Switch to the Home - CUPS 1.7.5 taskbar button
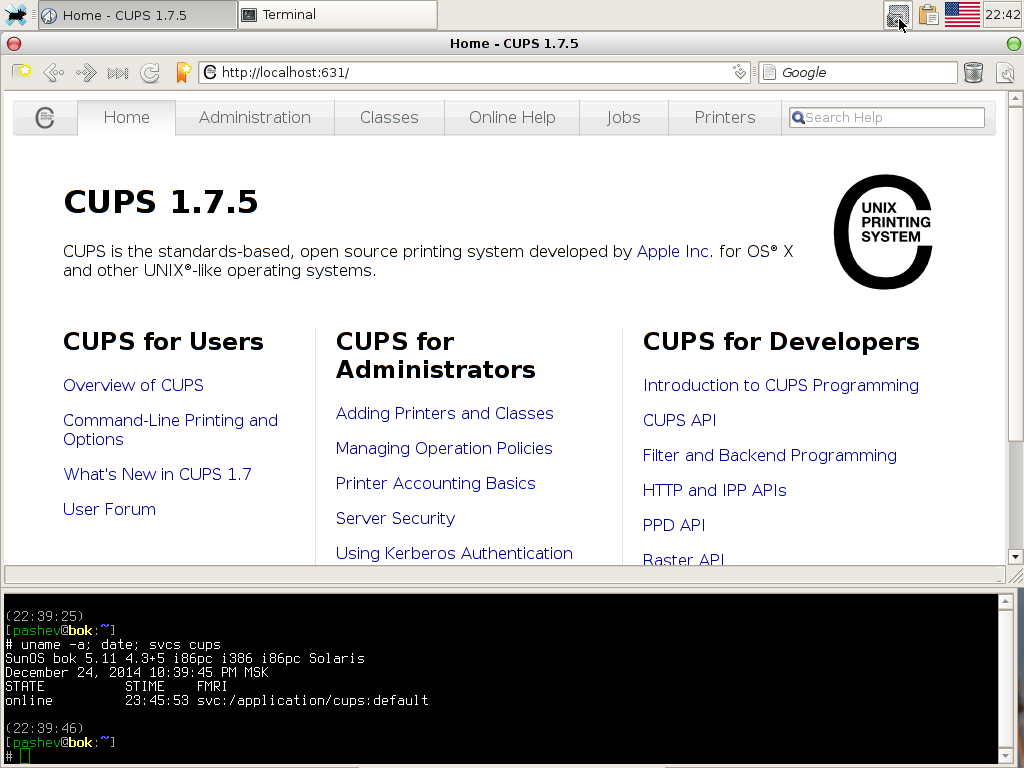 [138, 15]
